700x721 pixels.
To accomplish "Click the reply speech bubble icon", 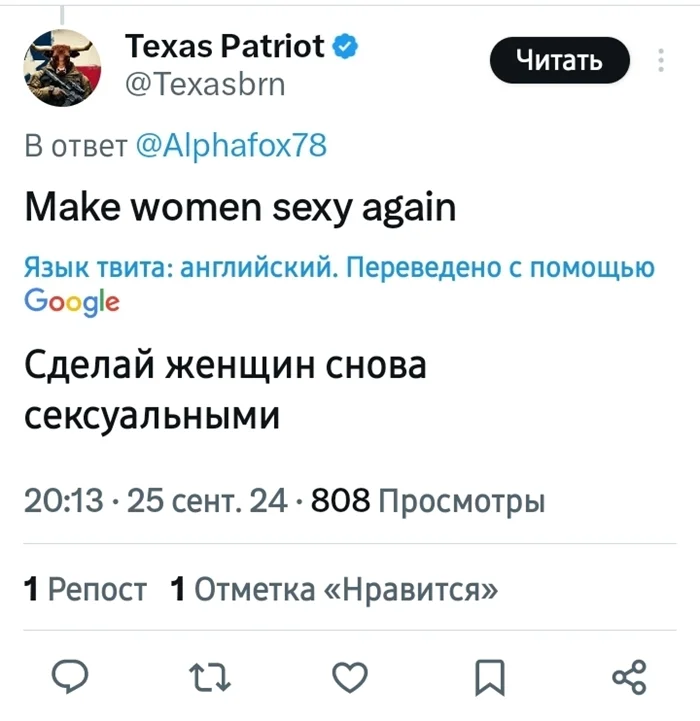I will (x=72, y=679).
